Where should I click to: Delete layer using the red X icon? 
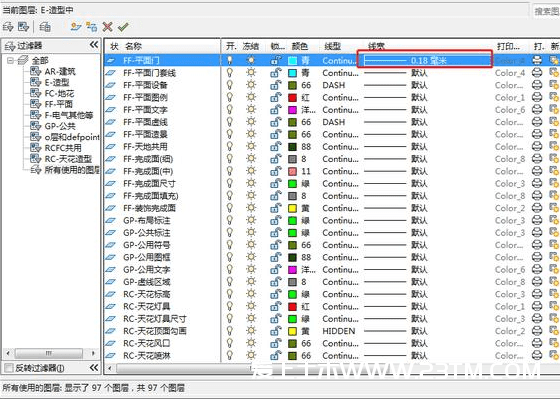point(107,26)
